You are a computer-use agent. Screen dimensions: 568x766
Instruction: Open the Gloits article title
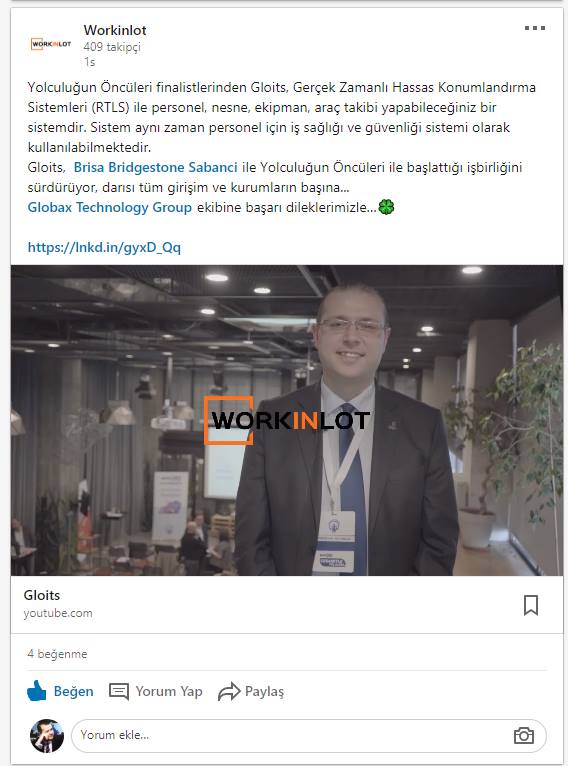click(42, 595)
